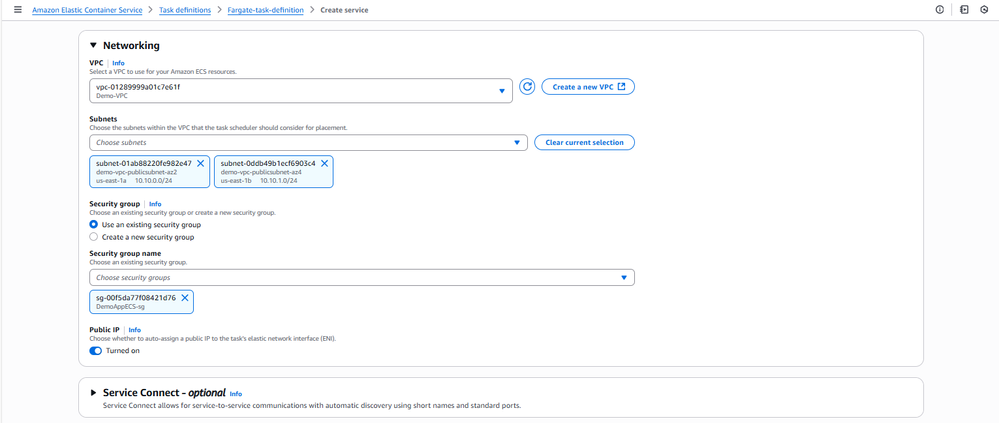Expand the Service Connect optional section

94,393
